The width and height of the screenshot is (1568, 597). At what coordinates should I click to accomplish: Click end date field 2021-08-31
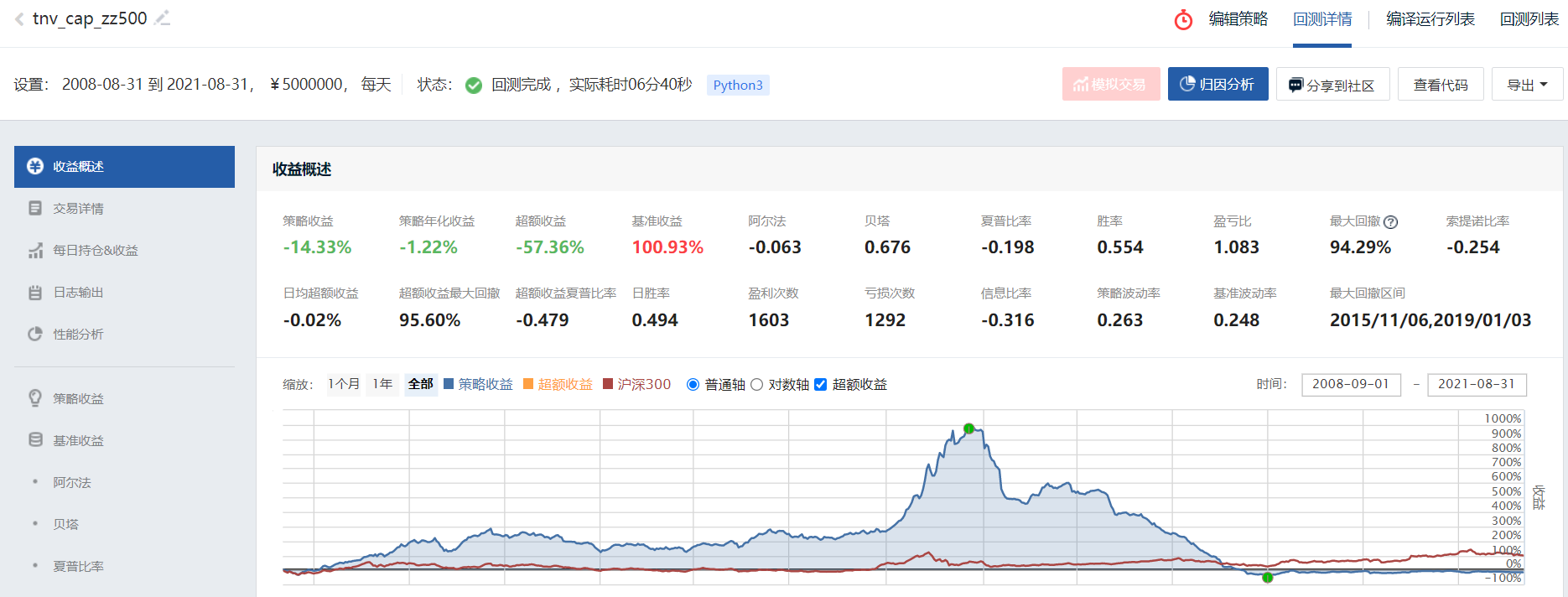pos(1477,384)
